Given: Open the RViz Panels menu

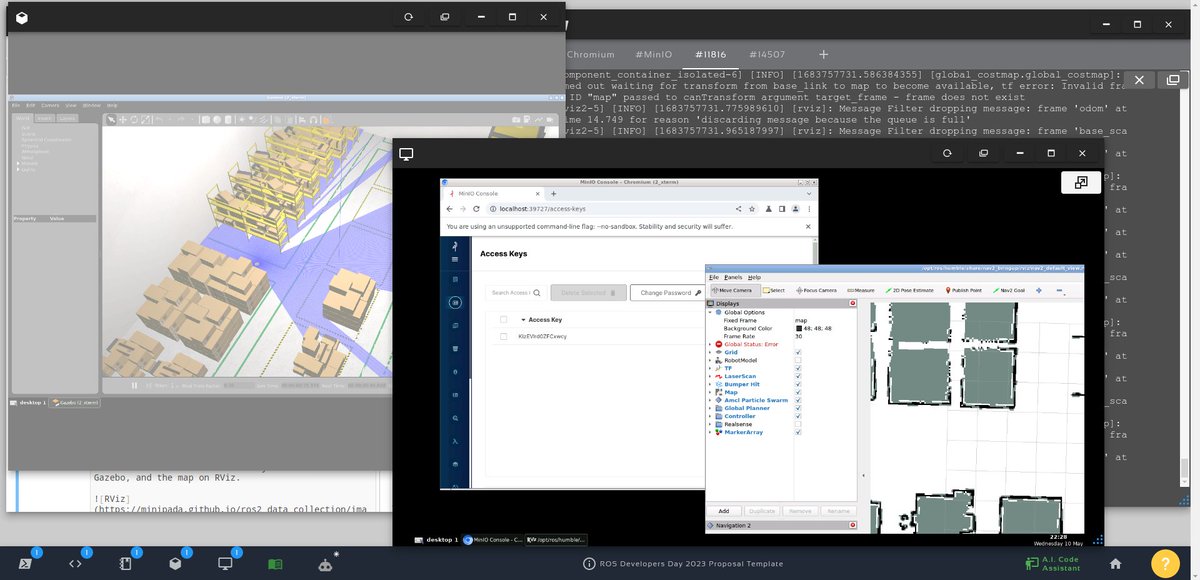Looking at the screenshot, I should 733,277.
